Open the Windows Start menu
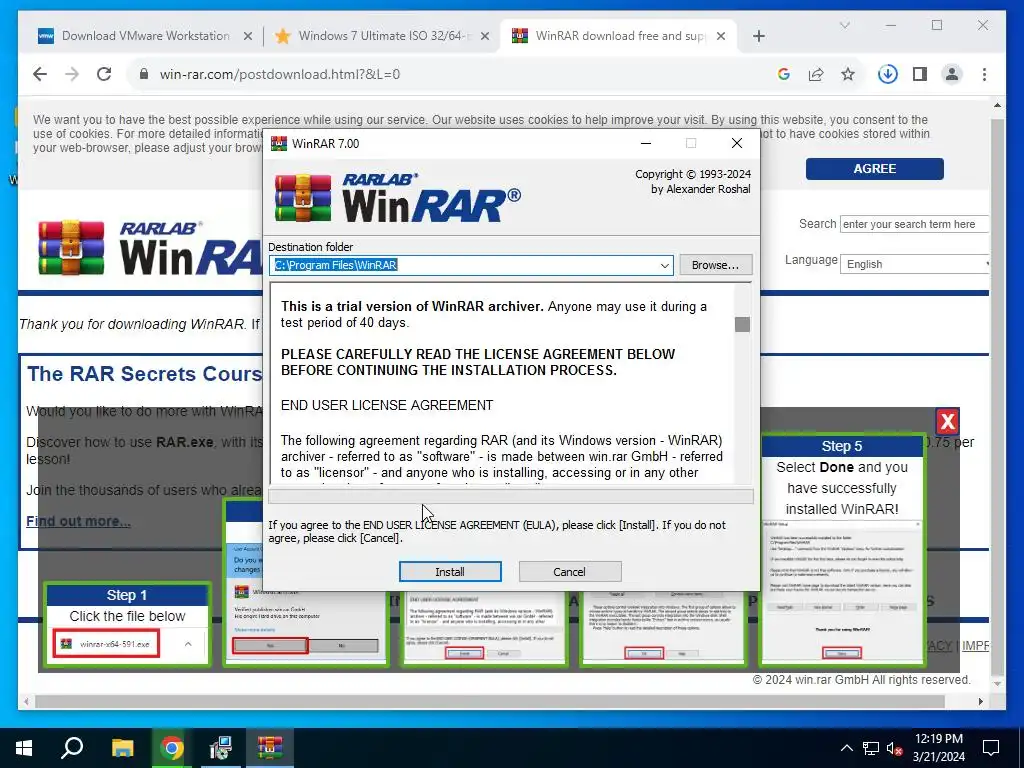The image size is (1024, 768). click(x=24, y=748)
